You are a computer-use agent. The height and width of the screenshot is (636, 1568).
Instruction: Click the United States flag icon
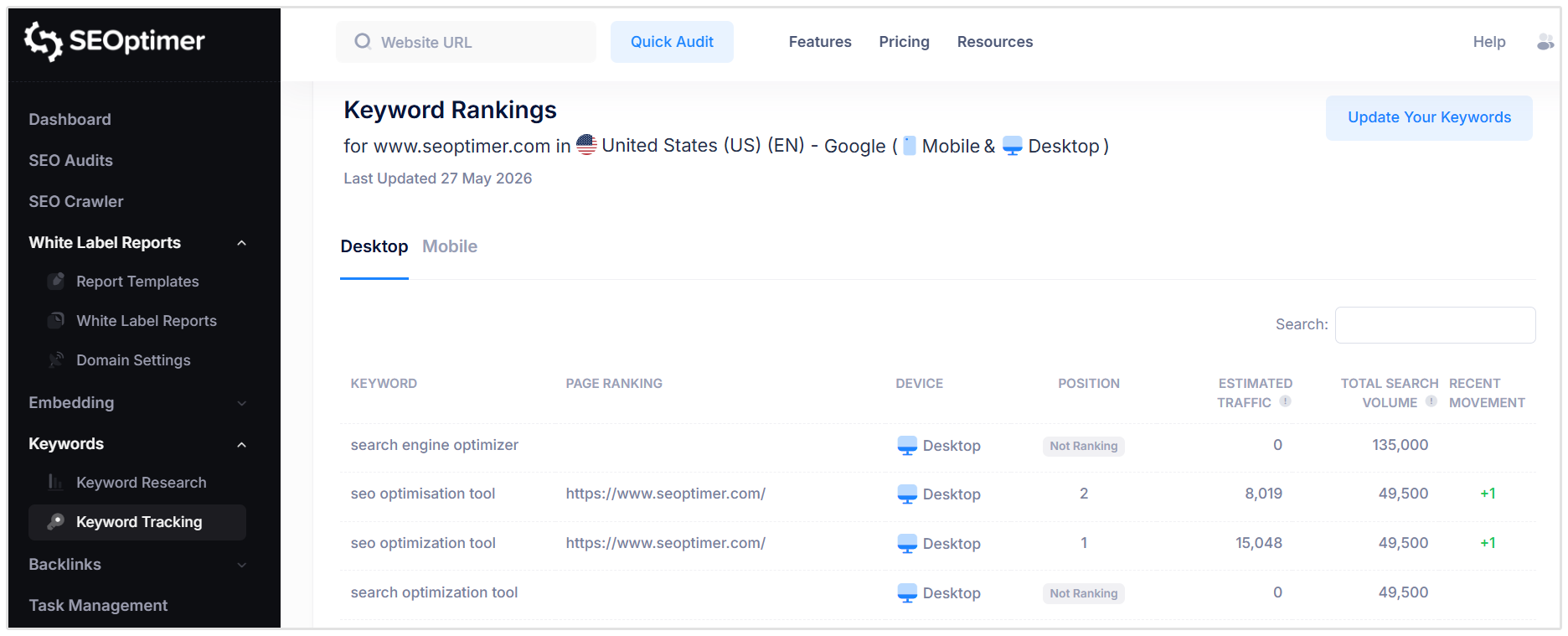[586, 145]
